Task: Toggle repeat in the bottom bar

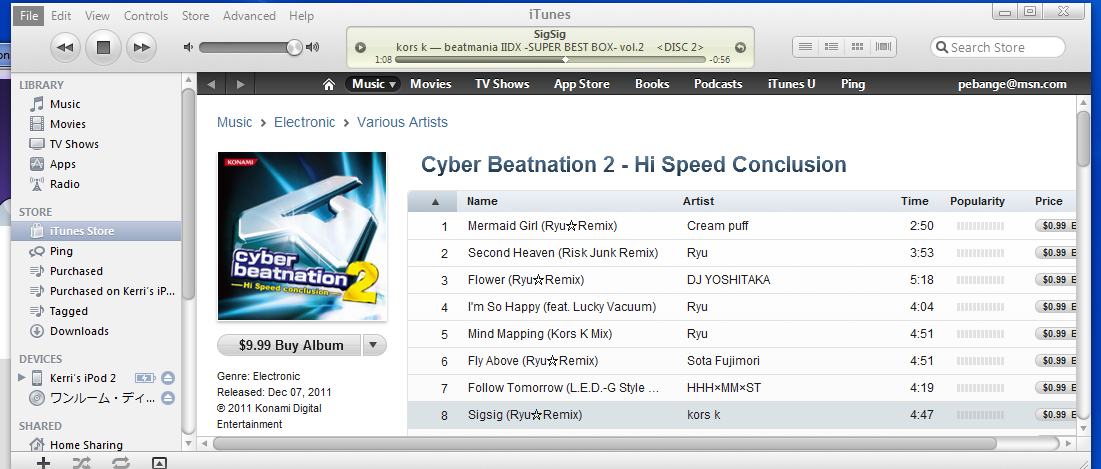Action: tap(120, 463)
